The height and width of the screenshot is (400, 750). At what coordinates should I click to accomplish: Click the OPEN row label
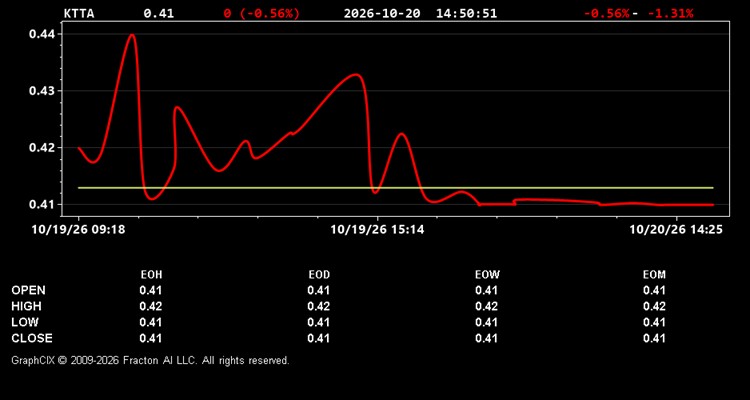pyautogui.click(x=29, y=290)
